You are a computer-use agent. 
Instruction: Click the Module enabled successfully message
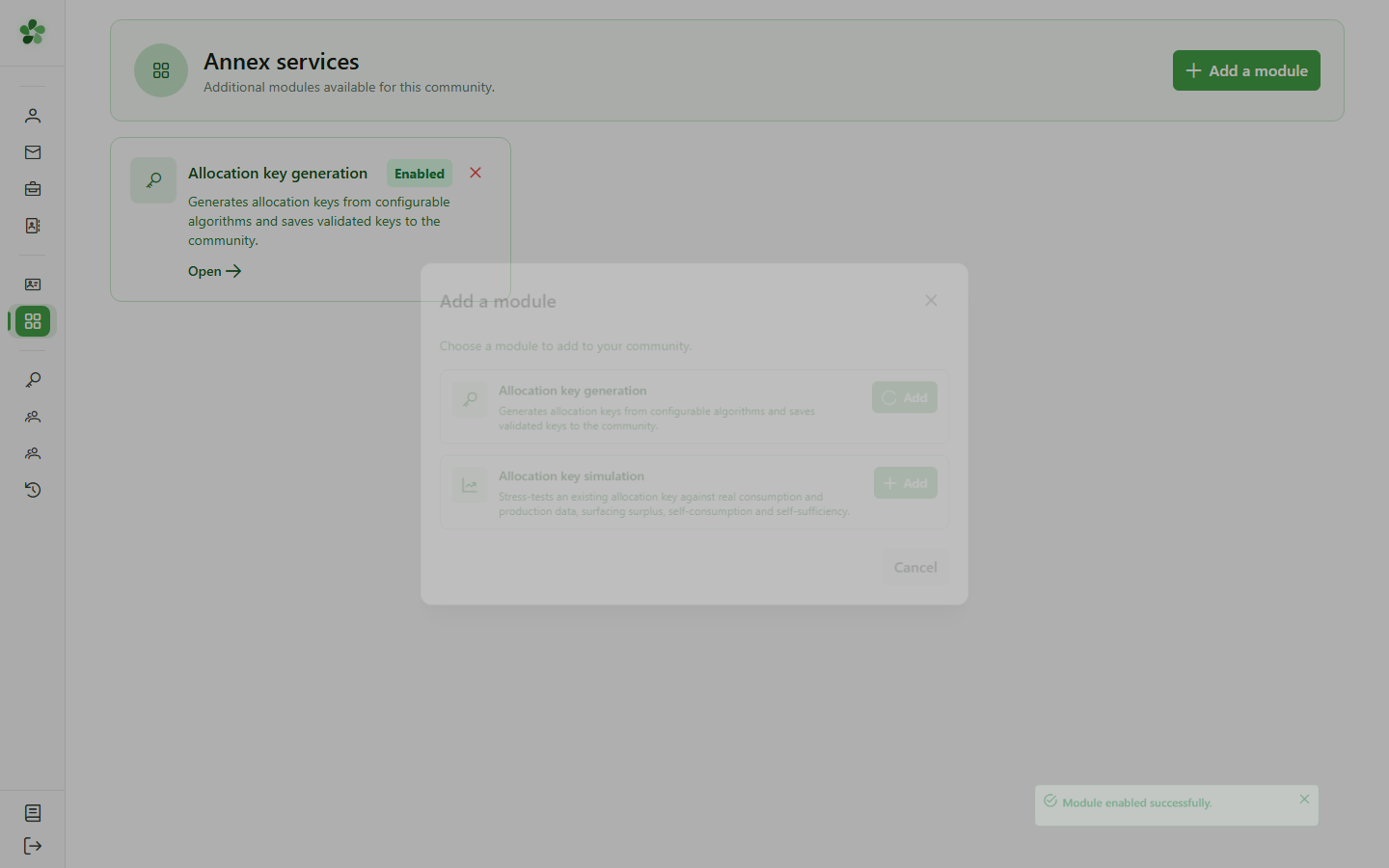(1137, 802)
